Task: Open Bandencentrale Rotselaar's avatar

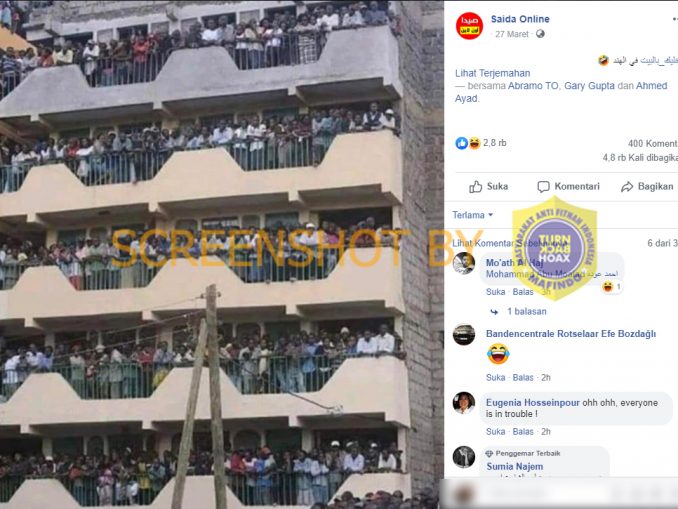Action: (x=464, y=334)
